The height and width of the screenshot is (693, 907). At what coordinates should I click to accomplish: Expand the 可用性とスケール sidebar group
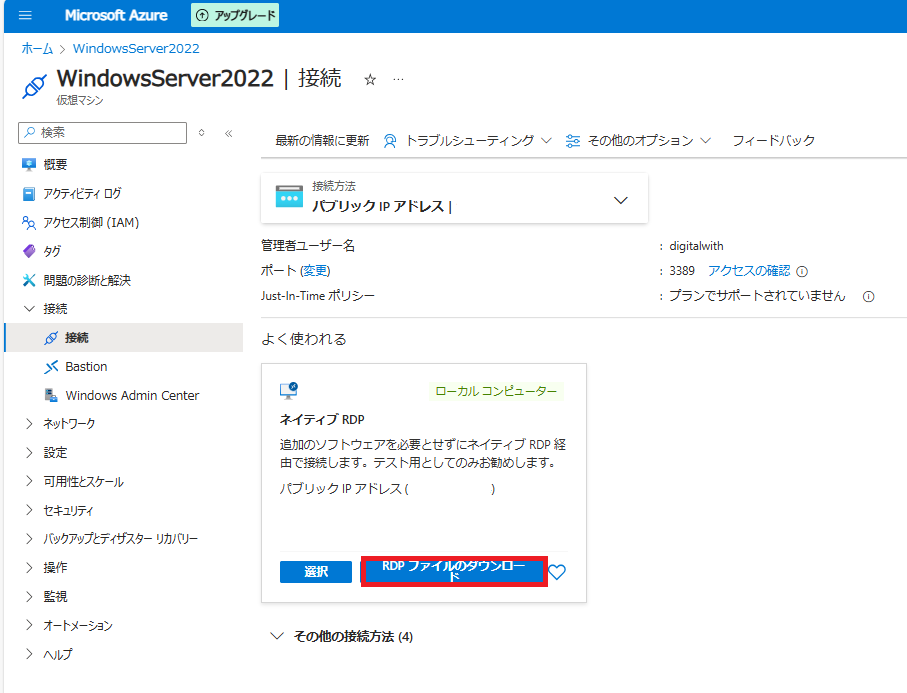pos(30,481)
